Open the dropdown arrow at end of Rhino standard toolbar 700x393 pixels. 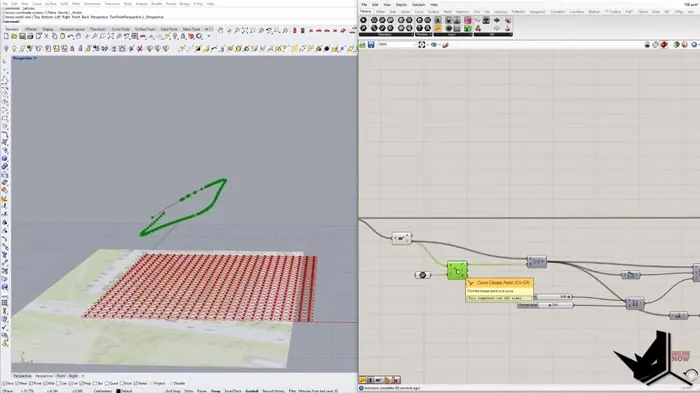point(208,36)
